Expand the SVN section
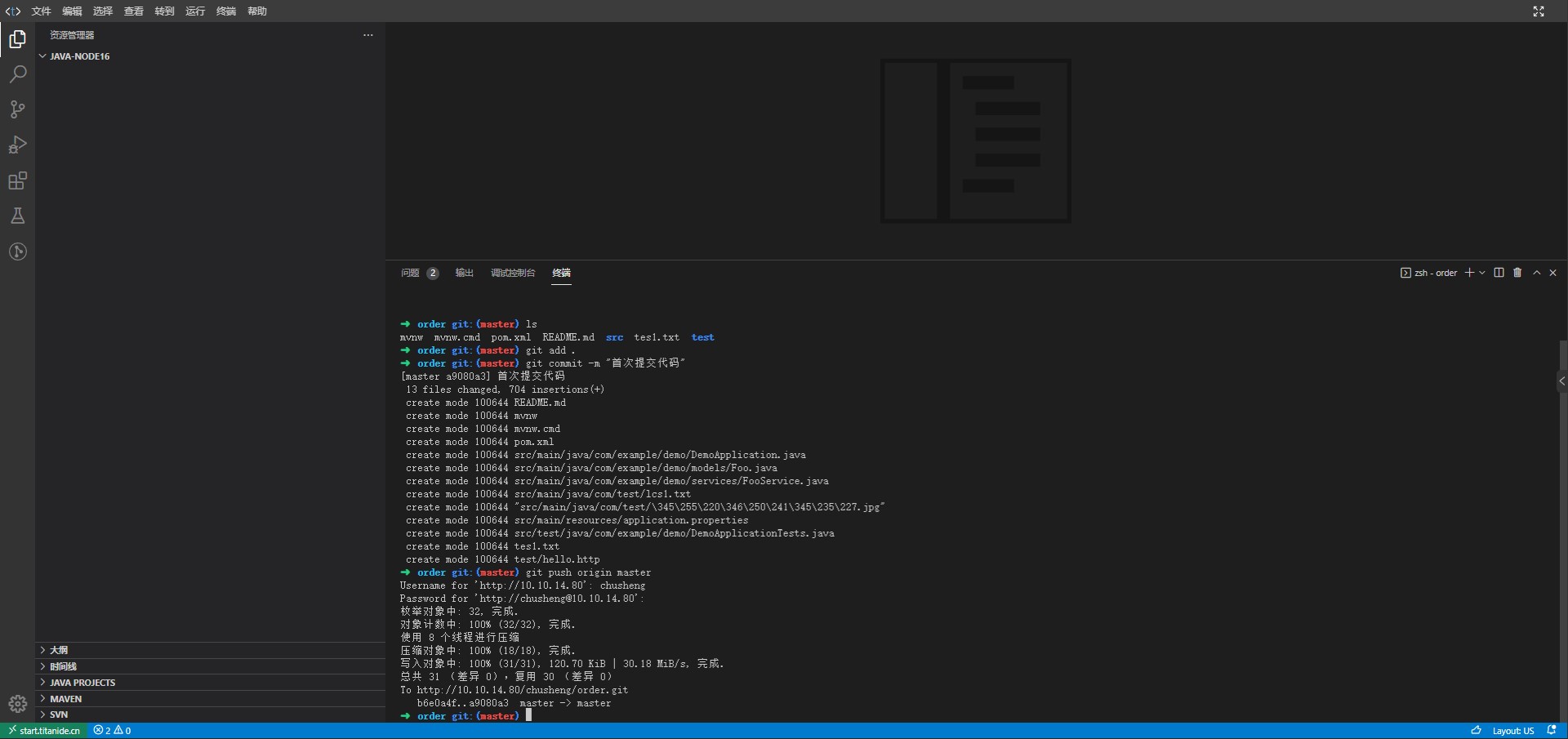The height and width of the screenshot is (739, 1568). click(211, 715)
